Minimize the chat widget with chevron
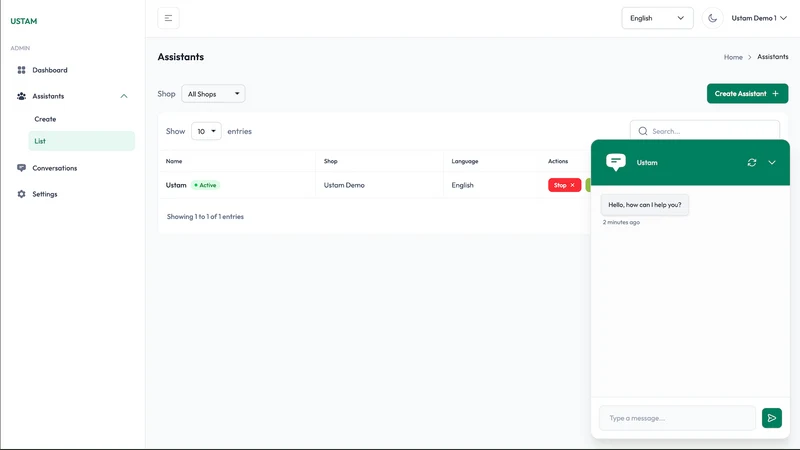This screenshot has width=800, height=450. pyautogui.click(x=771, y=162)
